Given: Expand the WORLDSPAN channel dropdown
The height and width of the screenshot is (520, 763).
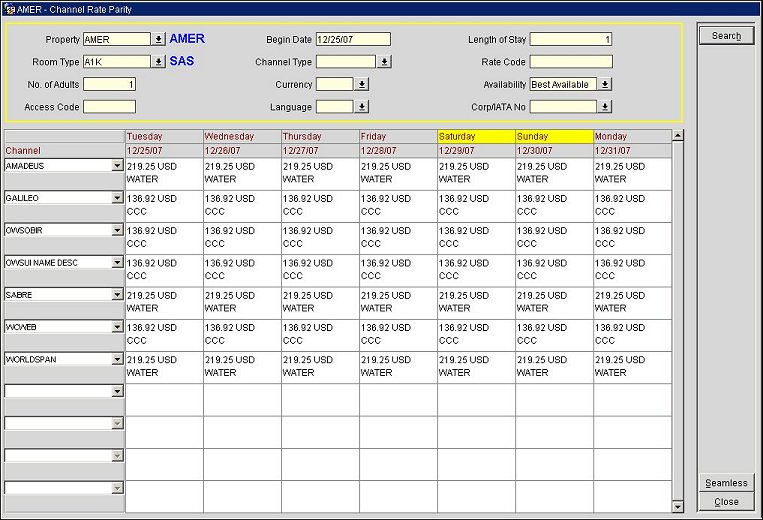Looking at the screenshot, I should point(117,359).
